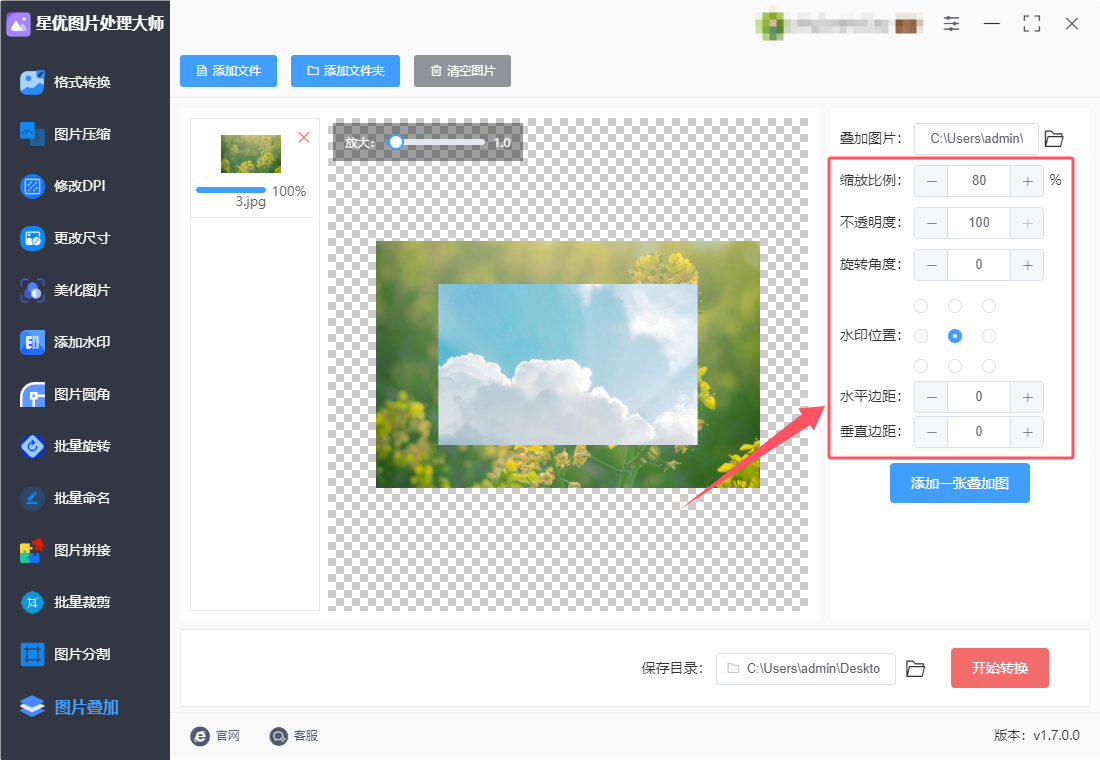Start conversion with 开始转换 button
The height and width of the screenshot is (760, 1100).
tap(1000, 668)
